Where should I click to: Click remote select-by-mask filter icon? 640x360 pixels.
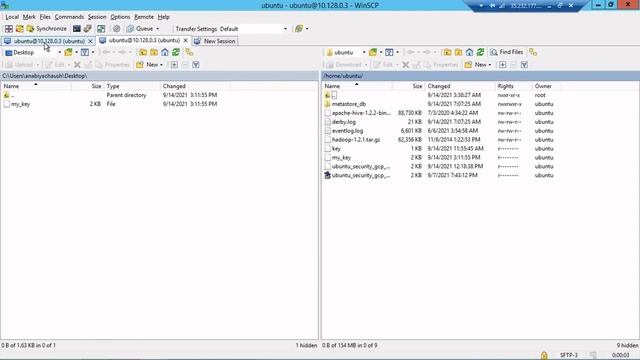524,64
